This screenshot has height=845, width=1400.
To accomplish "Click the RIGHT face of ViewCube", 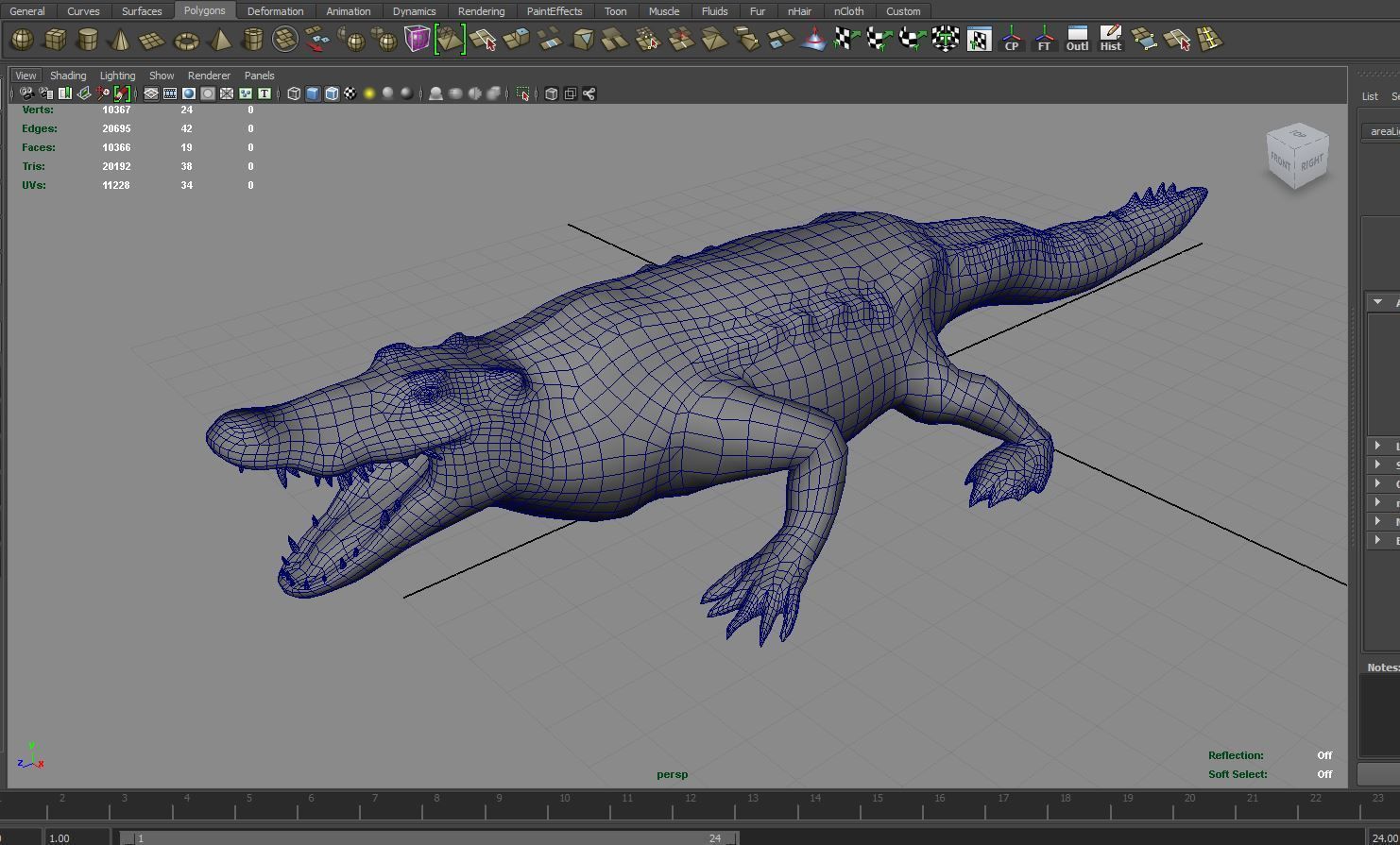I will pos(1312,162).
